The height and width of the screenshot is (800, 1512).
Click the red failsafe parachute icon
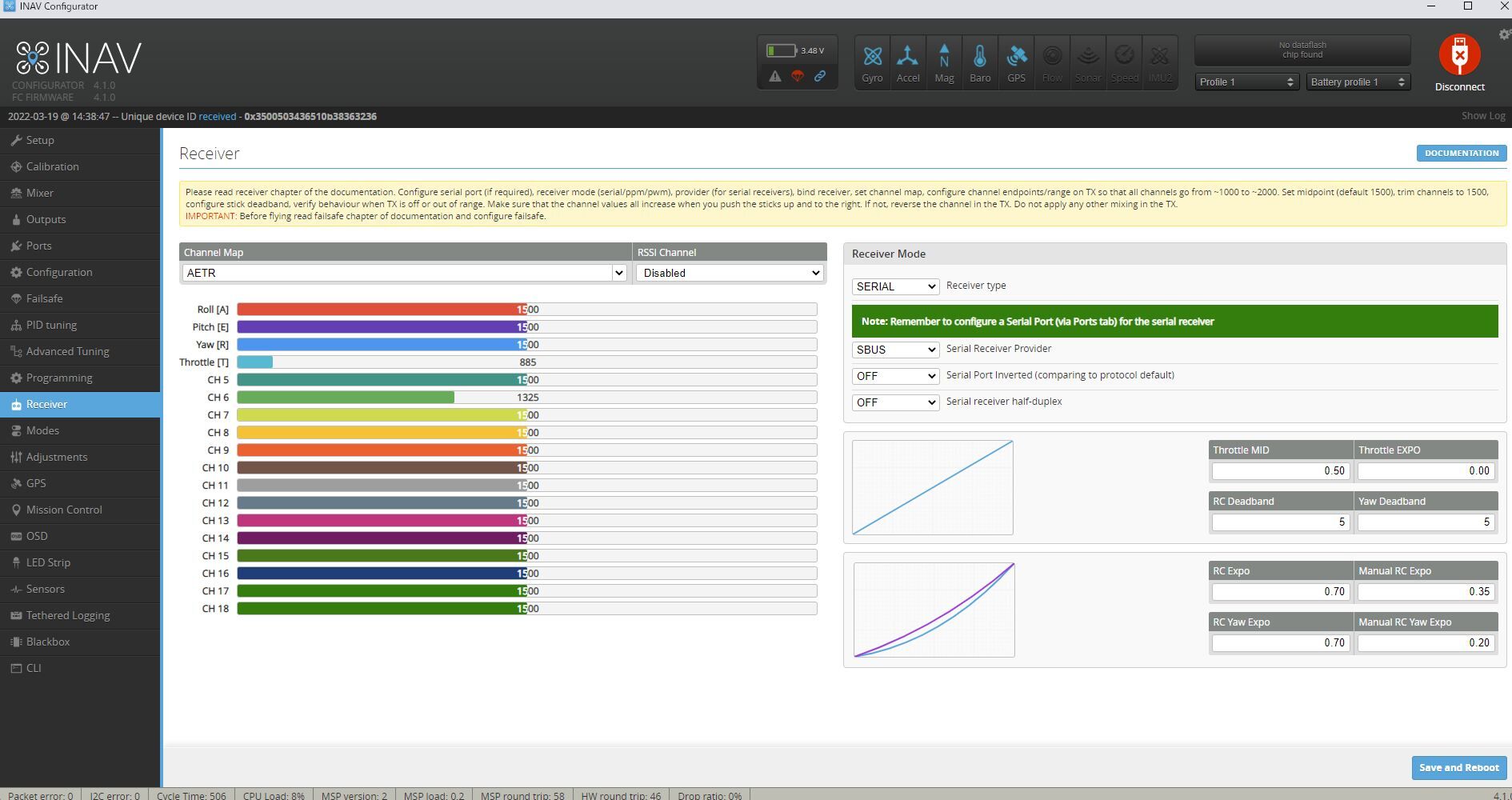(798, 76)
